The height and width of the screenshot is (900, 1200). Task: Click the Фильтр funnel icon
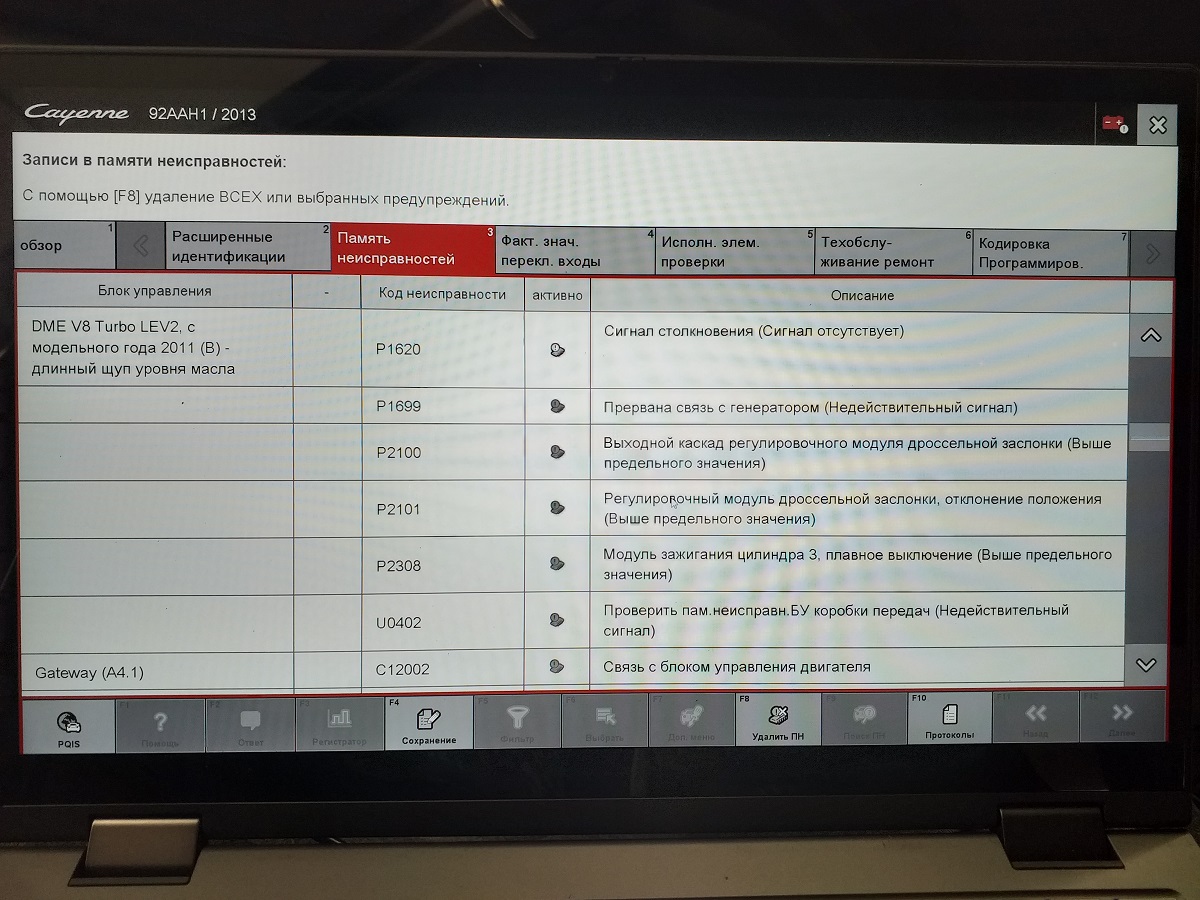(x=517, y=722)
